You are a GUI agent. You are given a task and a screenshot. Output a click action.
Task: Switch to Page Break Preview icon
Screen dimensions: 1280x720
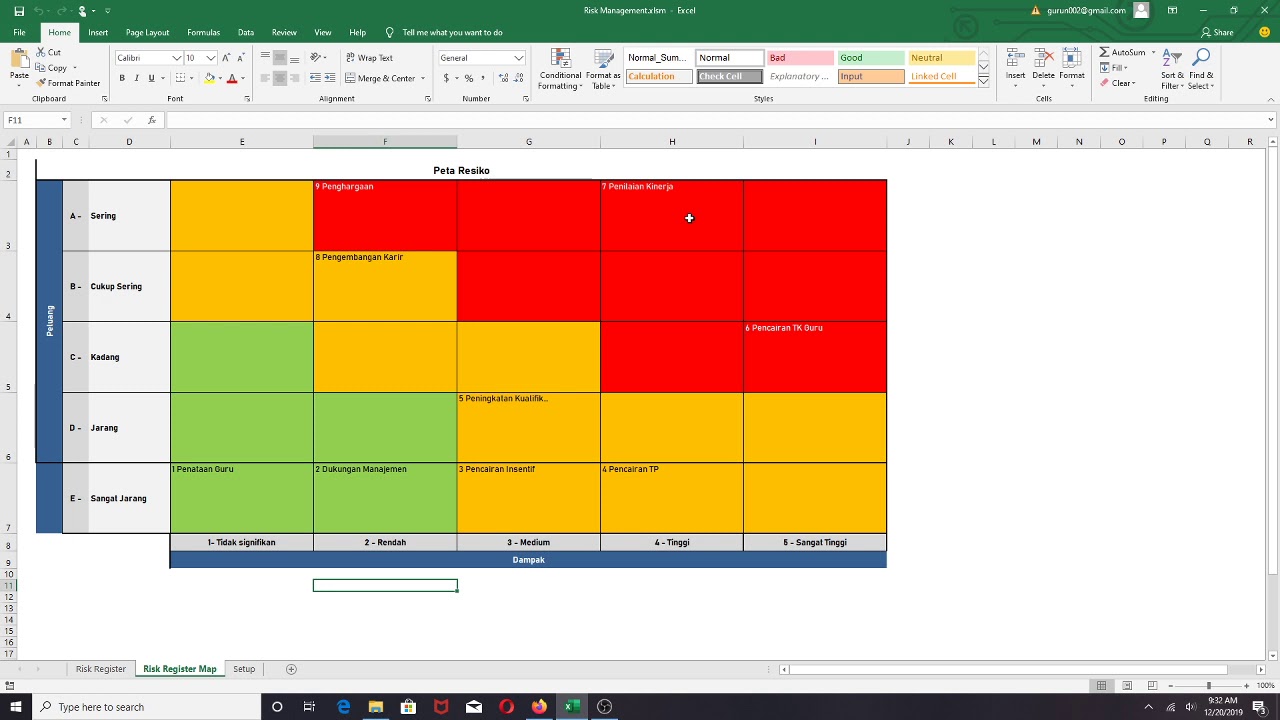[1152, 685]
